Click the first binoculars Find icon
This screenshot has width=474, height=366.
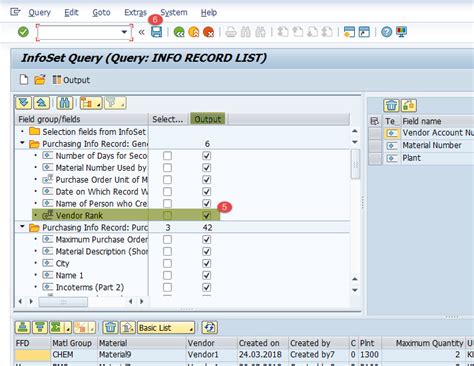246,32
